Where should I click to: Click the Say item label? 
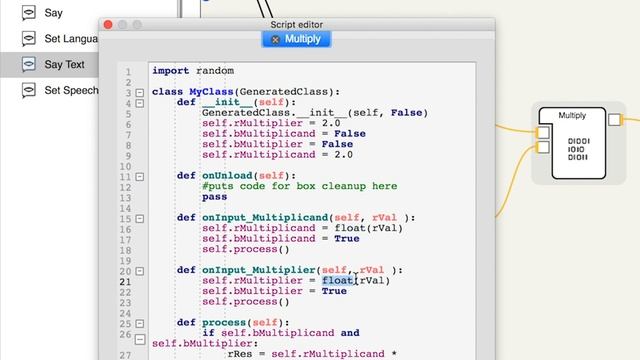coord(53,13)
